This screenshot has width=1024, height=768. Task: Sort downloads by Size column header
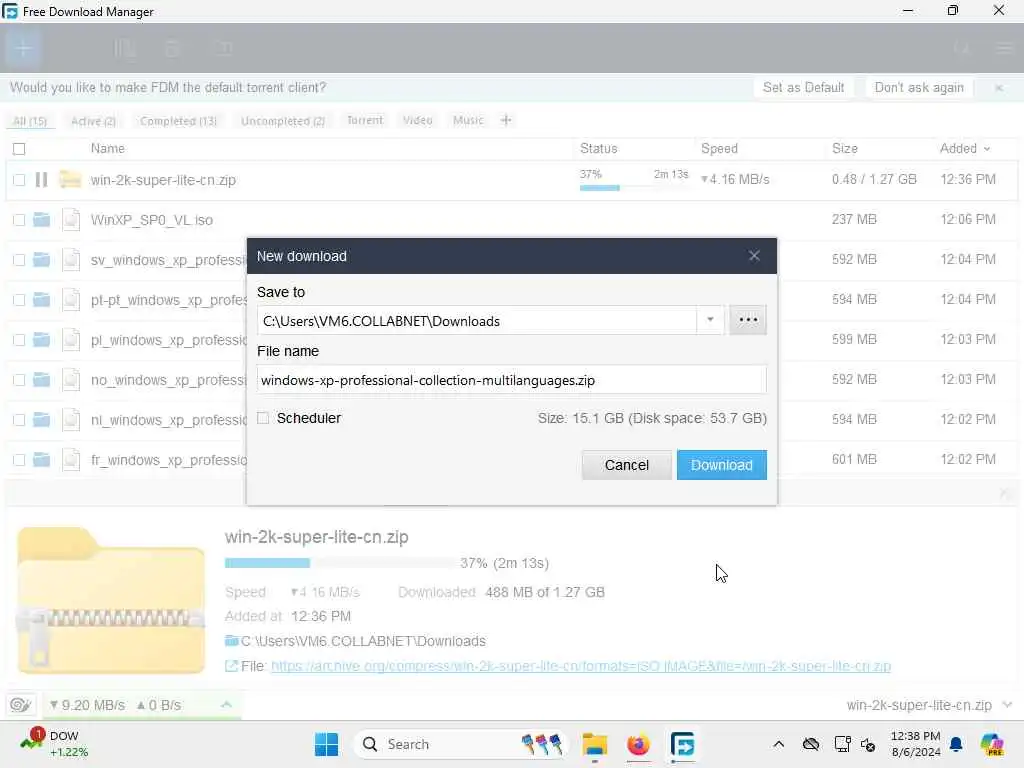(844, 149)
